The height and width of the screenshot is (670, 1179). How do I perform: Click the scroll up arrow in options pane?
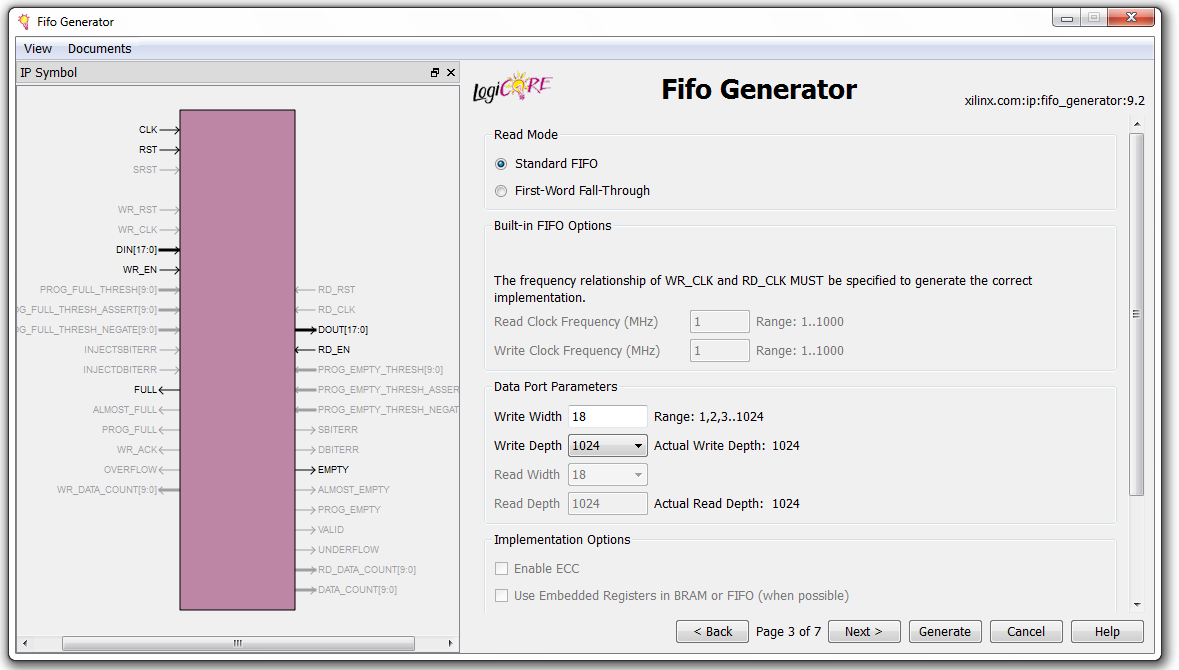coord(1137,124)
